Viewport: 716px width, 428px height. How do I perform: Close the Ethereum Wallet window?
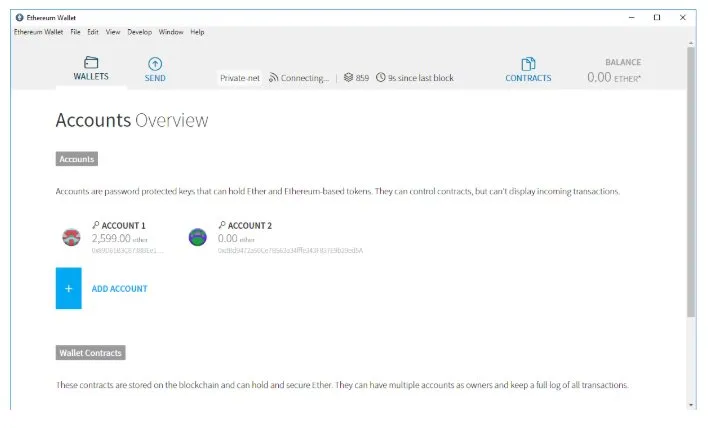point(683,17)
